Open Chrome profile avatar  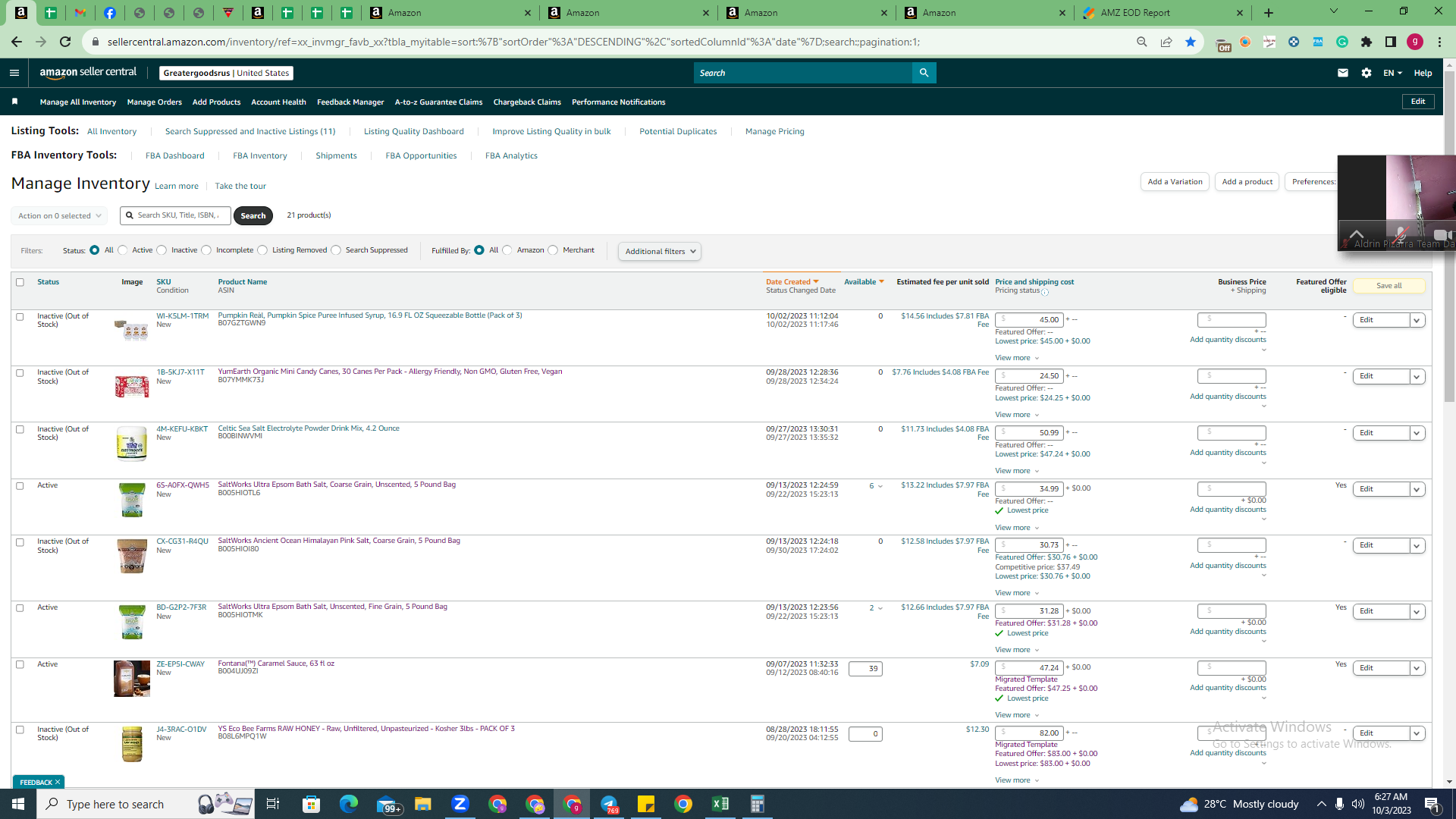coord(1415,42)
